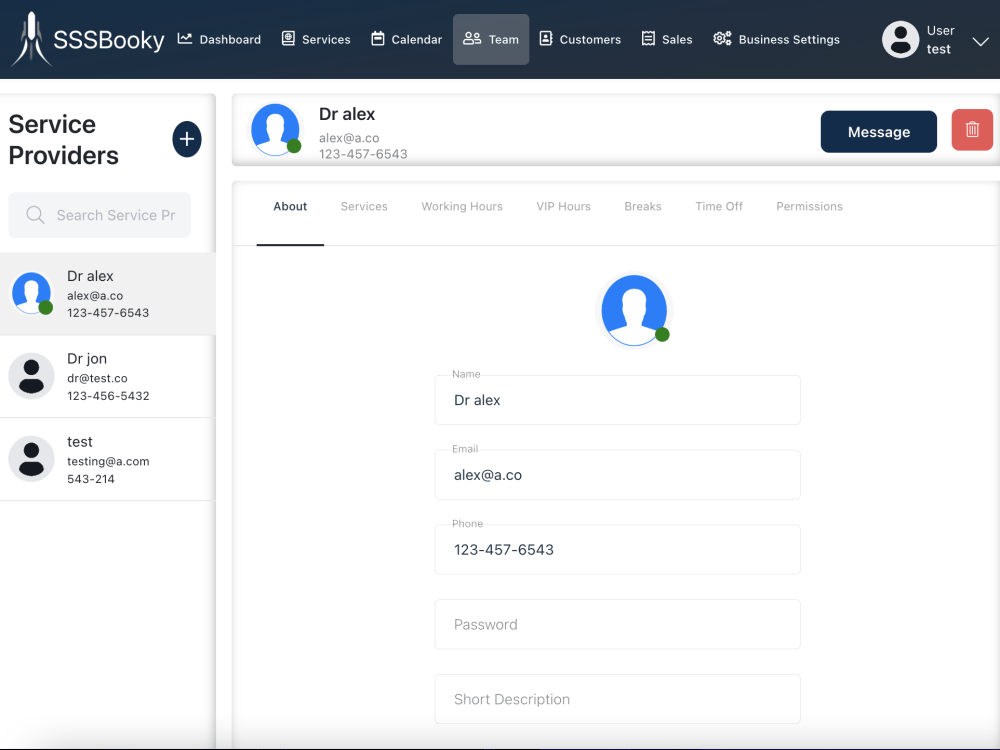Viewport: 1000px width, 750px height.
Task: Click the search magnifier in Service Providers
Action: point(35,214)
